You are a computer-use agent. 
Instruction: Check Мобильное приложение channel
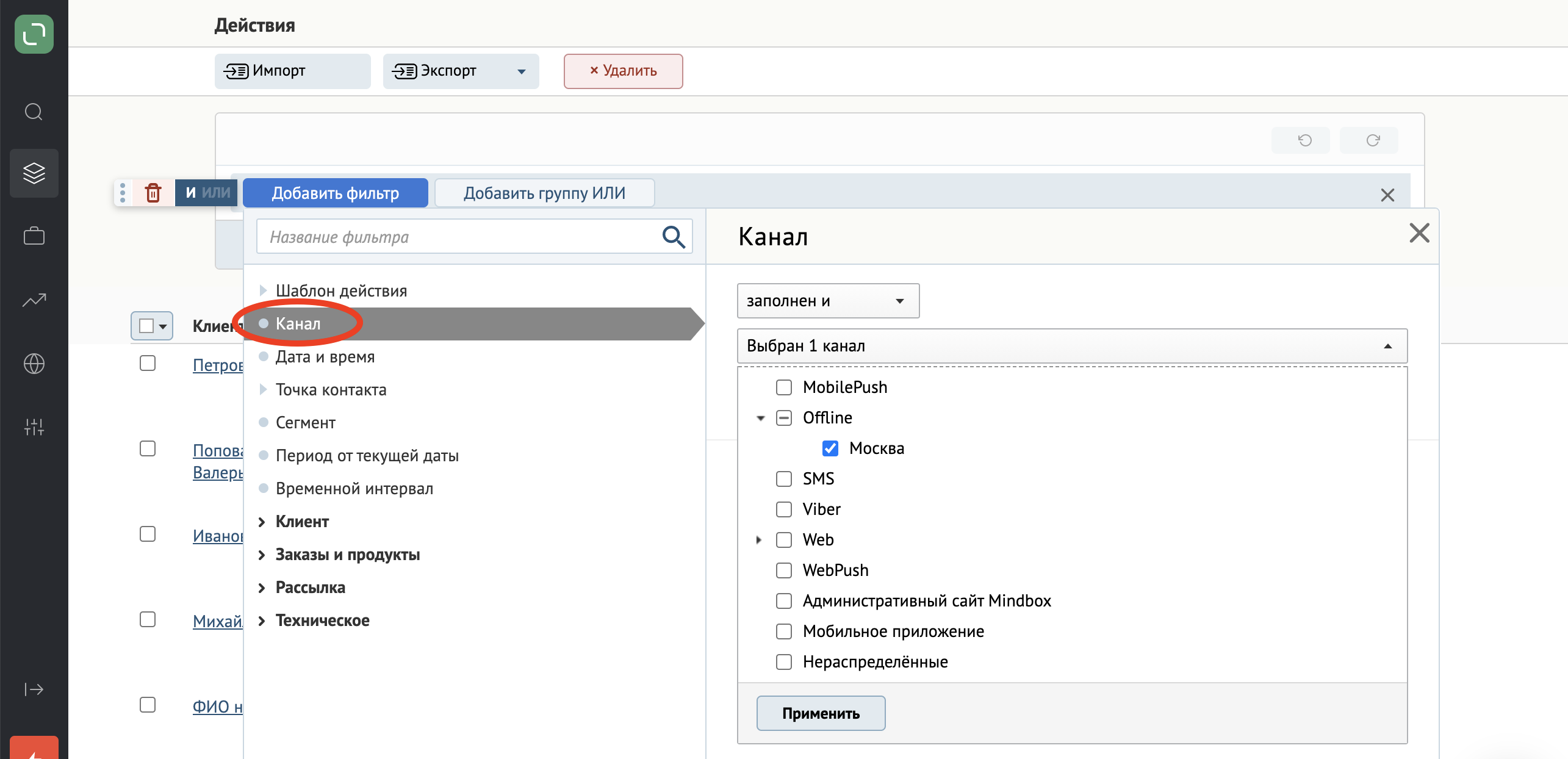coord(784,631)
